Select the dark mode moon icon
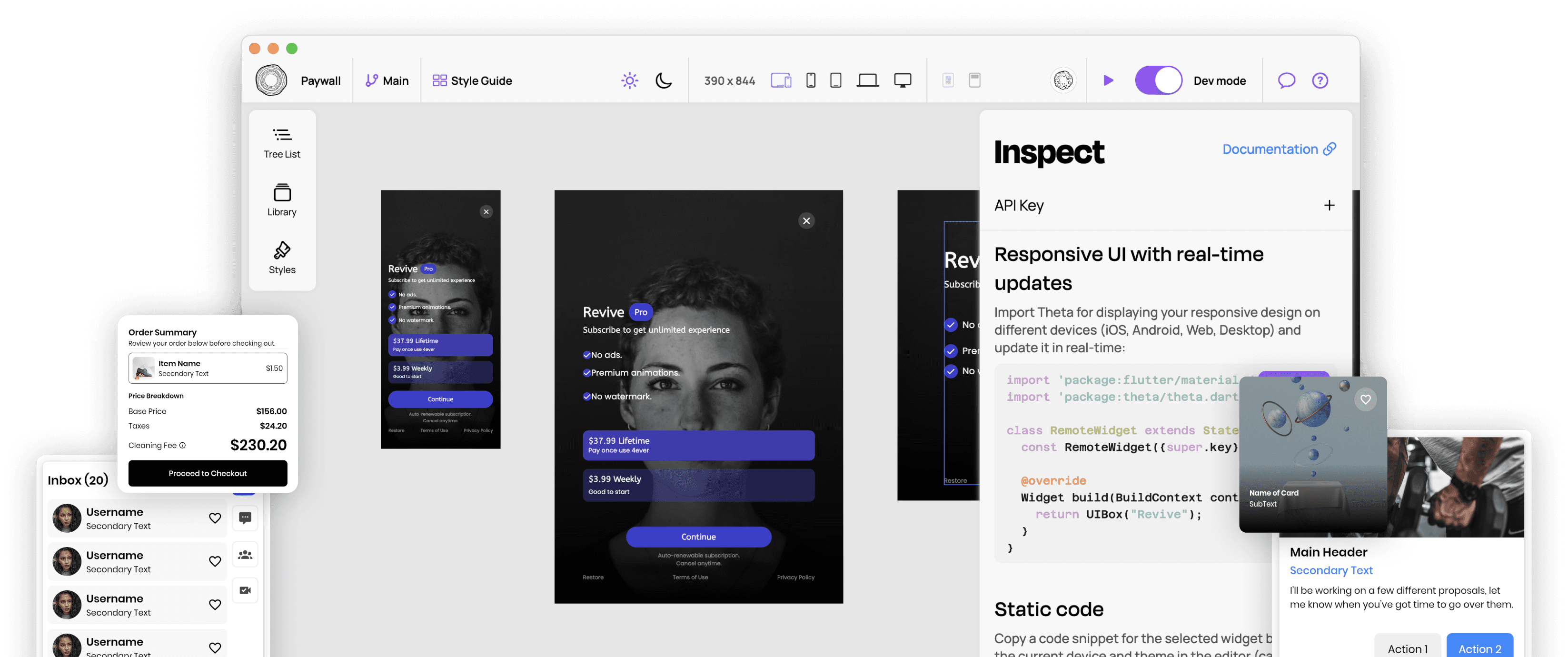The image size is (1568, 657). click(663, 80)
